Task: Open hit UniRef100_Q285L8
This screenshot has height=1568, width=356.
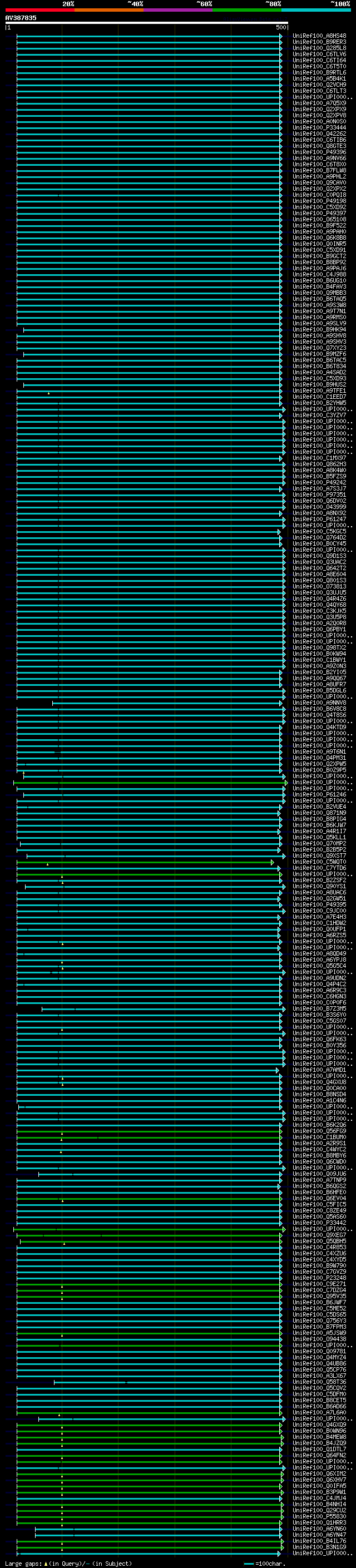Action: [x=319, y=48]
